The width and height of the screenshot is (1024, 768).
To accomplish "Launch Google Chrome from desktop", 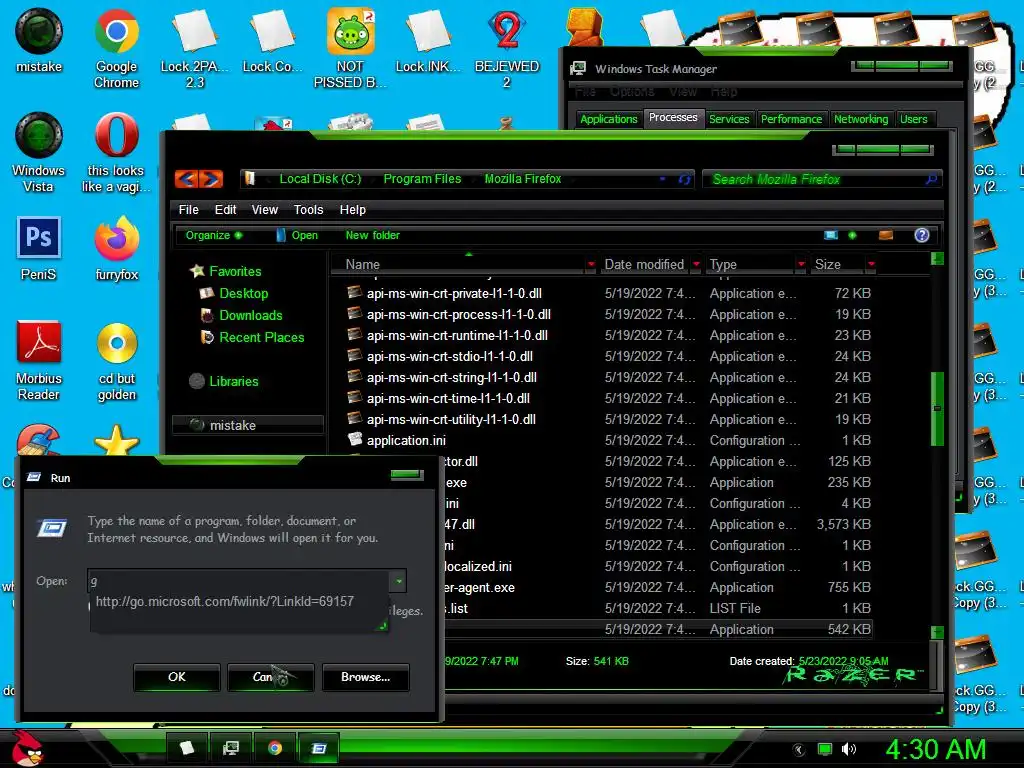I will pos(116,49).
